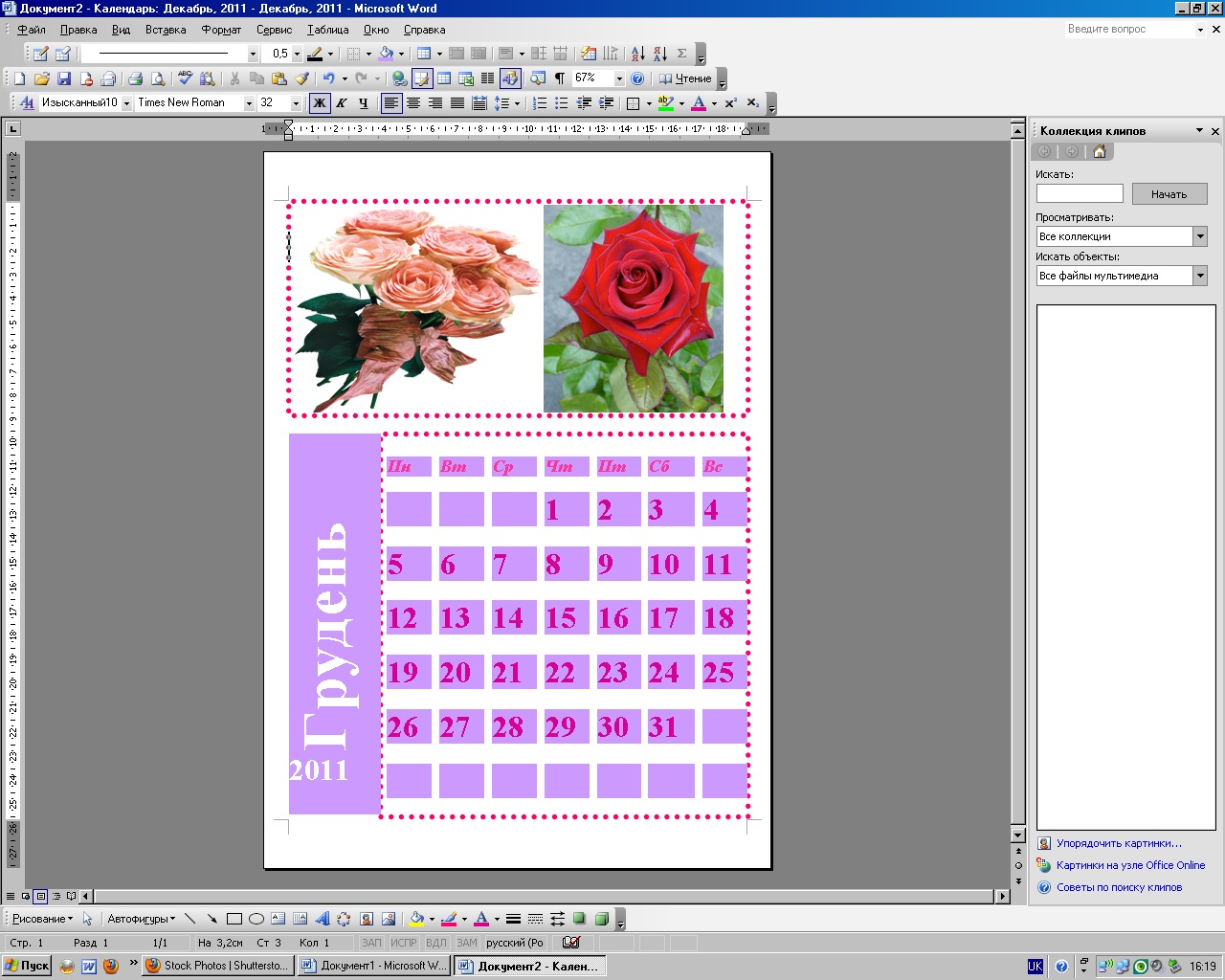
Task: Click the Numbered list icon
Action: pos(540,102)
